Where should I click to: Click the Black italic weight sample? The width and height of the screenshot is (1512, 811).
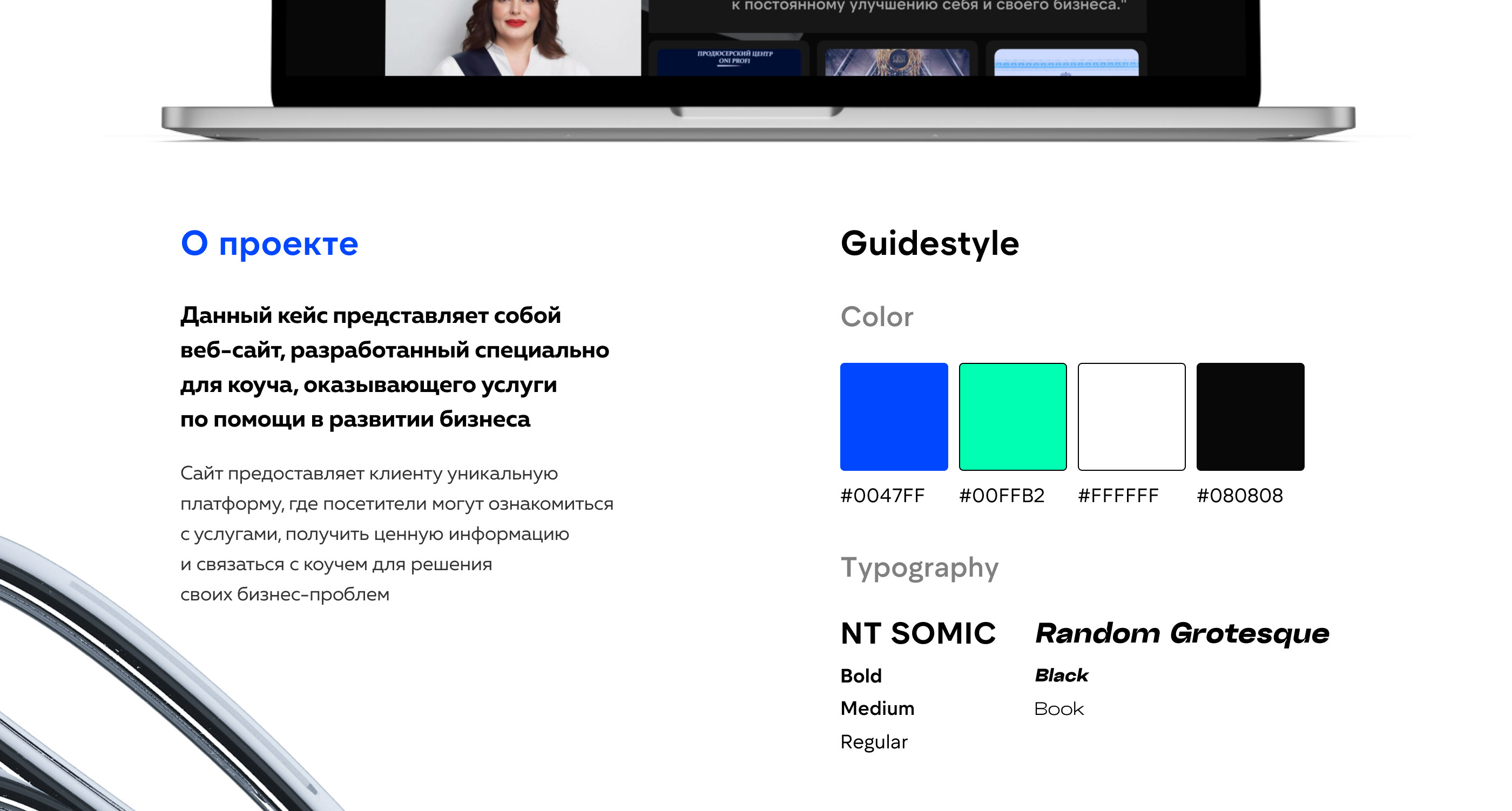(x=1061, y=675)
